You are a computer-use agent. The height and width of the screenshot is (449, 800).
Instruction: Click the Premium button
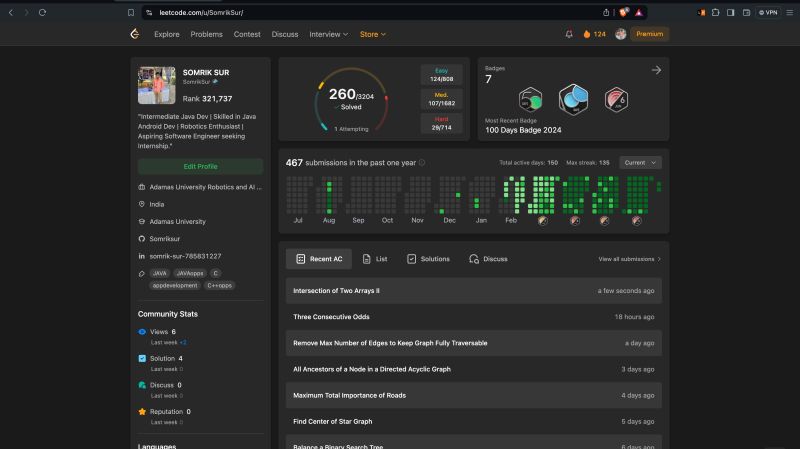click(x=649, y=34)
